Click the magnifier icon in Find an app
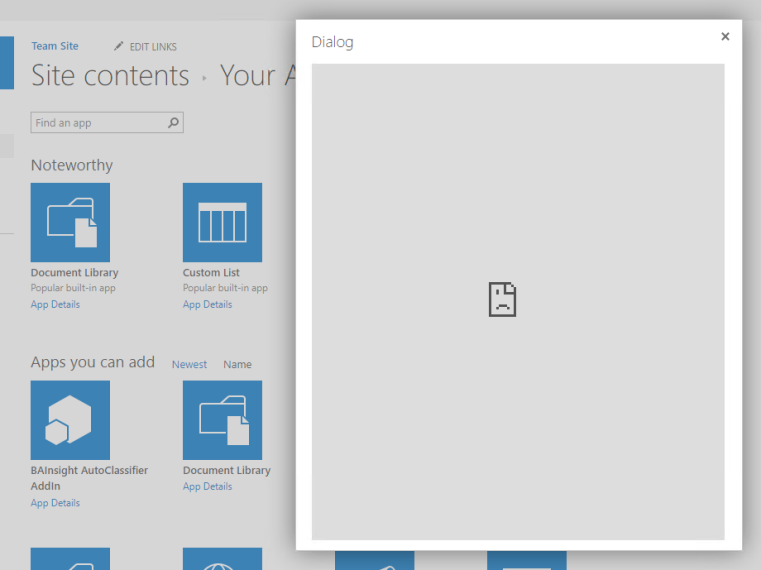761x570 pixels. (173, 123)
